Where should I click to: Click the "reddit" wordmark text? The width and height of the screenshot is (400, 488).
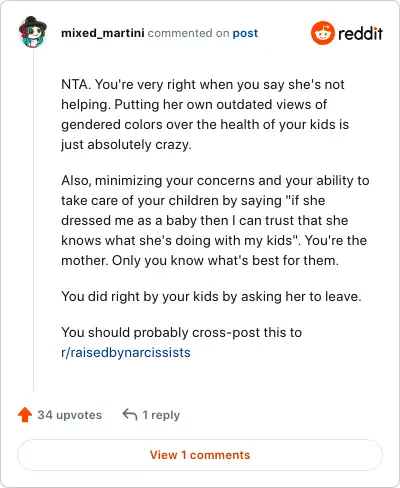point(360,33)
